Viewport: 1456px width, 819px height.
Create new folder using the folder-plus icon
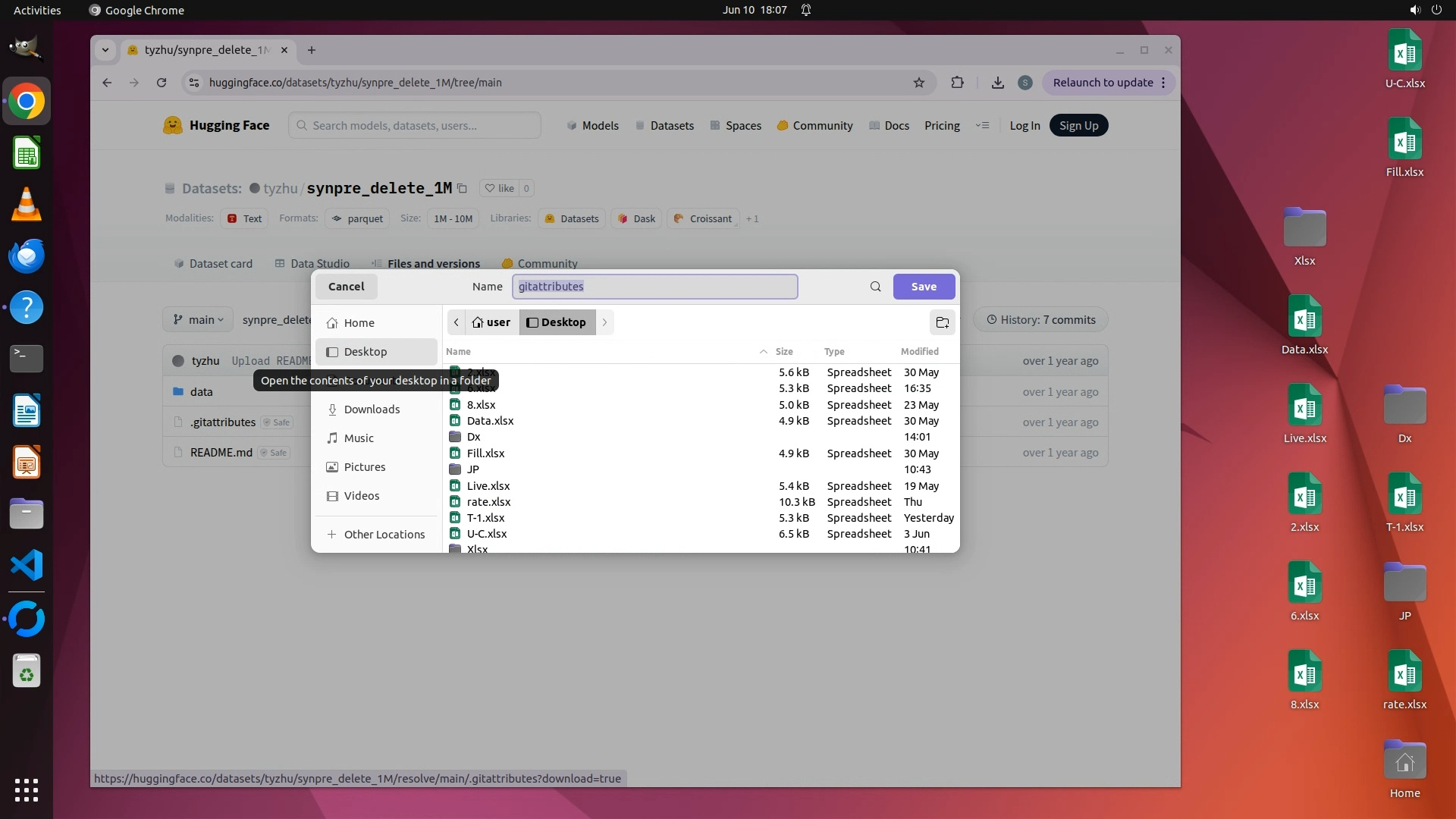pyautogui.click(x=942, y=322)
